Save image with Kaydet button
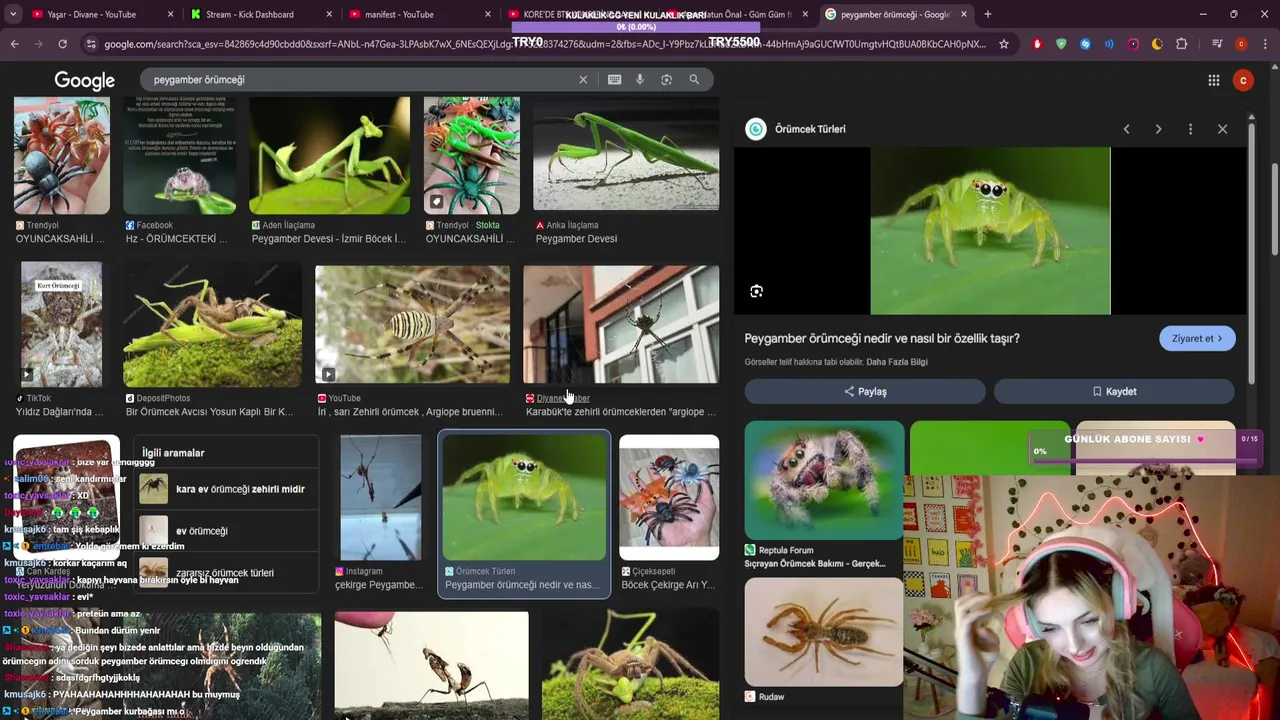The image size is (1280, 720). pos(1114,391)
